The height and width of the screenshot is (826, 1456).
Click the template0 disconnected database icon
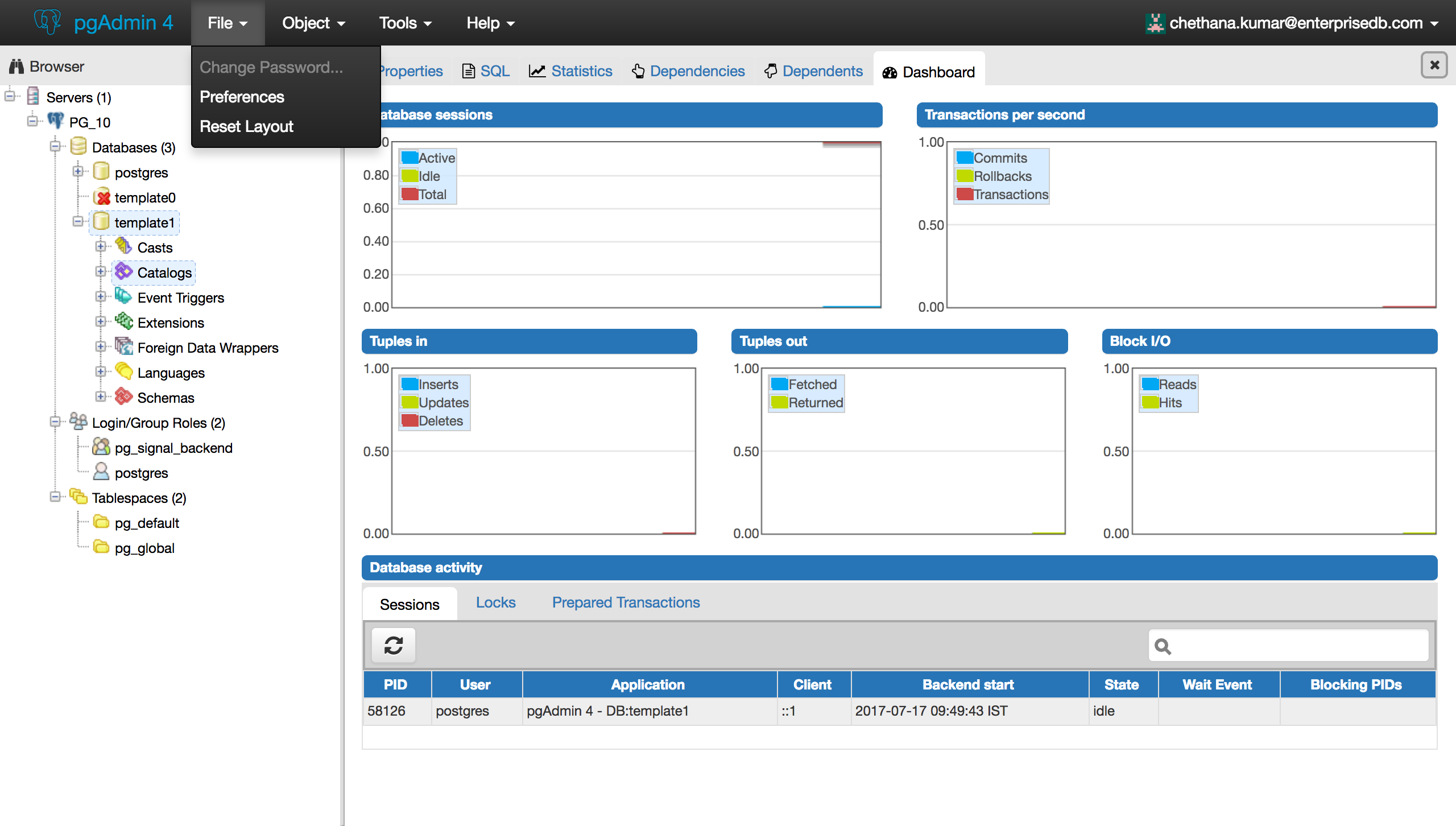[102, 197]
